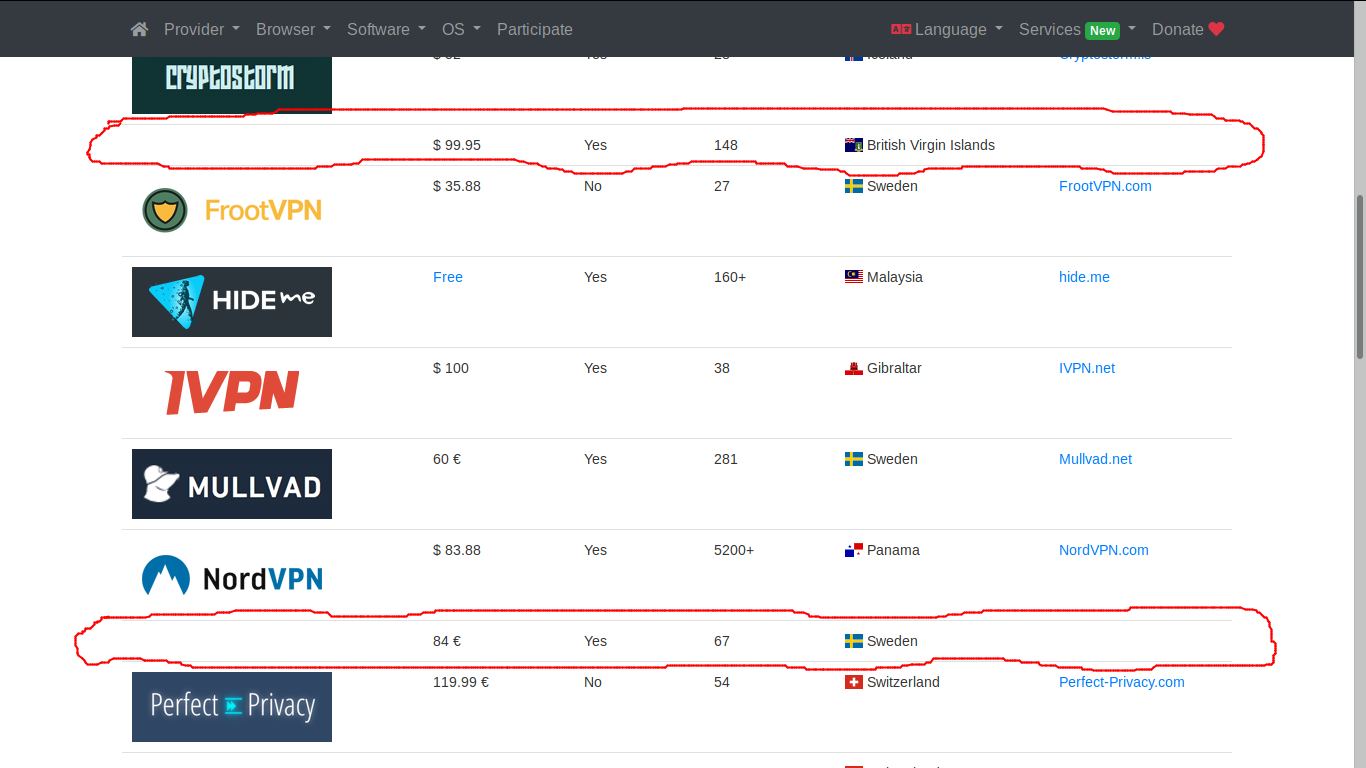Image resolution: width=1366 pixels, height=768 pixels.
Task: Select the $ 35.88 price text
Action: pyautogui.click(x=457, y=186)
